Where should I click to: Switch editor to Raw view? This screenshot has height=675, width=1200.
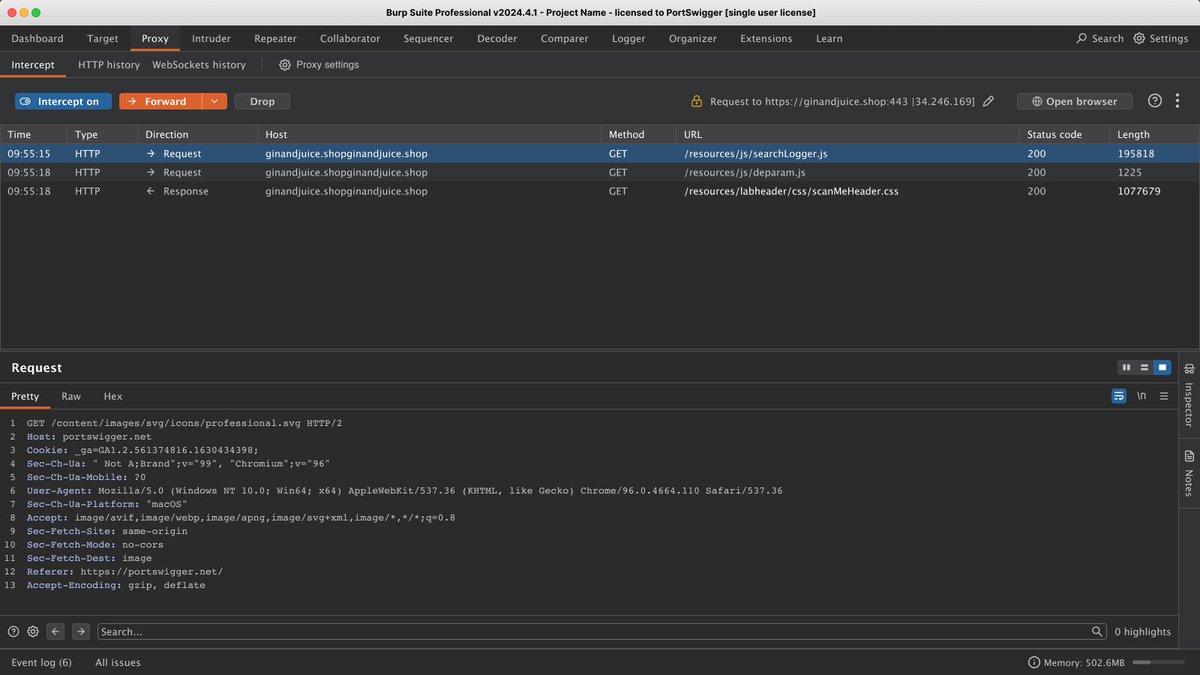point(71,396)
